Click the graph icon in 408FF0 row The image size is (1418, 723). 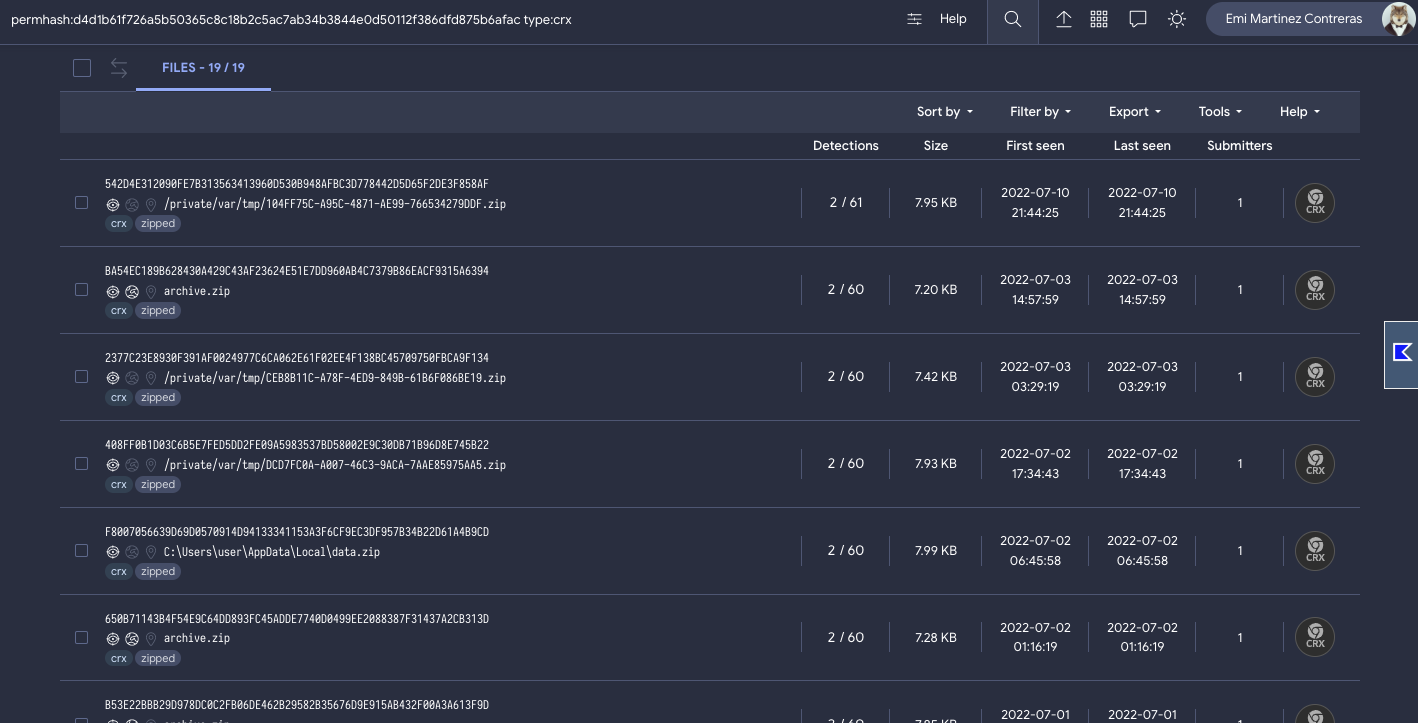[x=132, y=465]
